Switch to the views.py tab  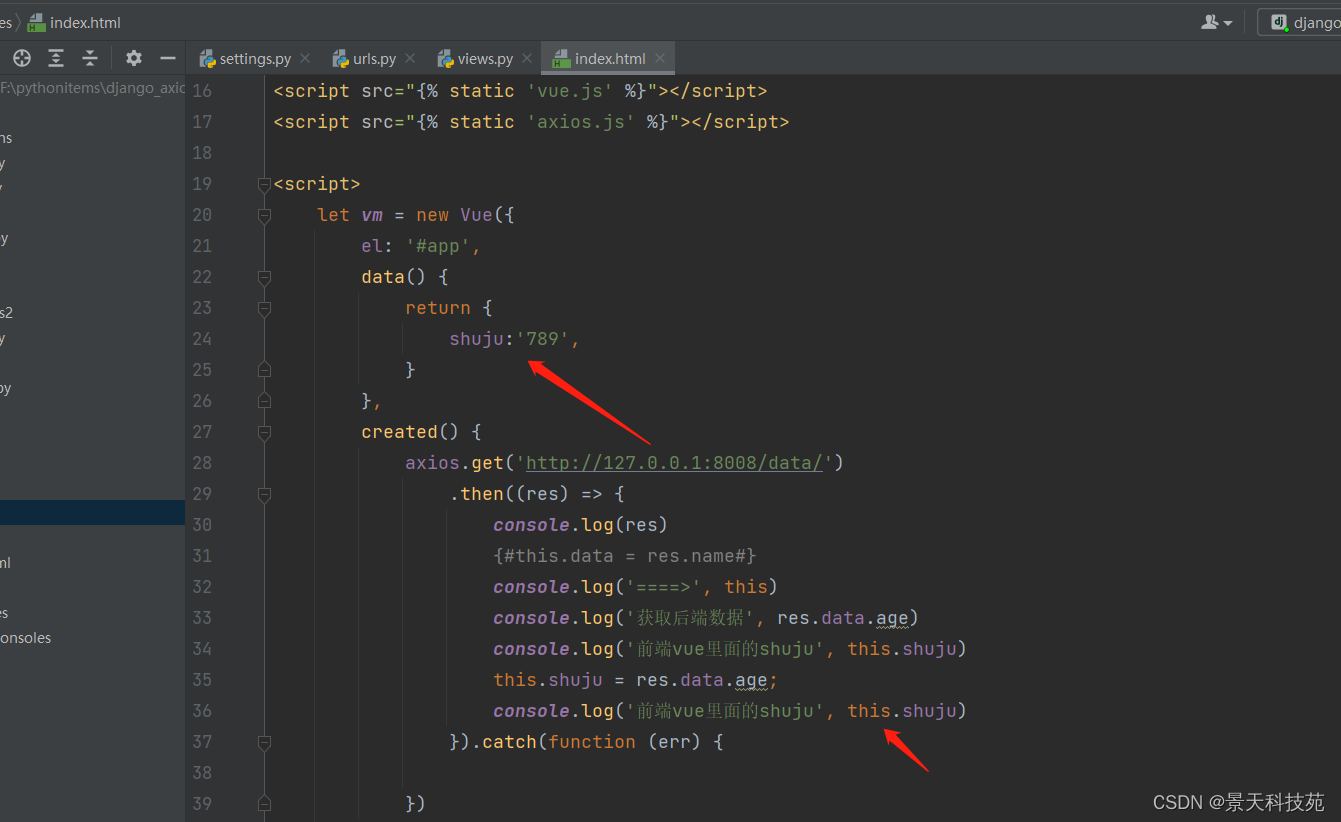click(485, 59)
